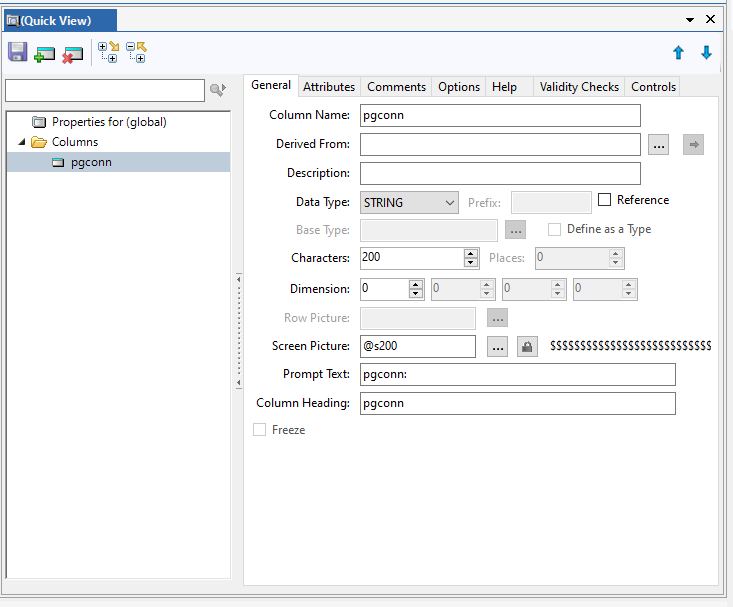Open the Data Type dropdown
Screen dimensions: 733x607
click(x=448, y=203)
